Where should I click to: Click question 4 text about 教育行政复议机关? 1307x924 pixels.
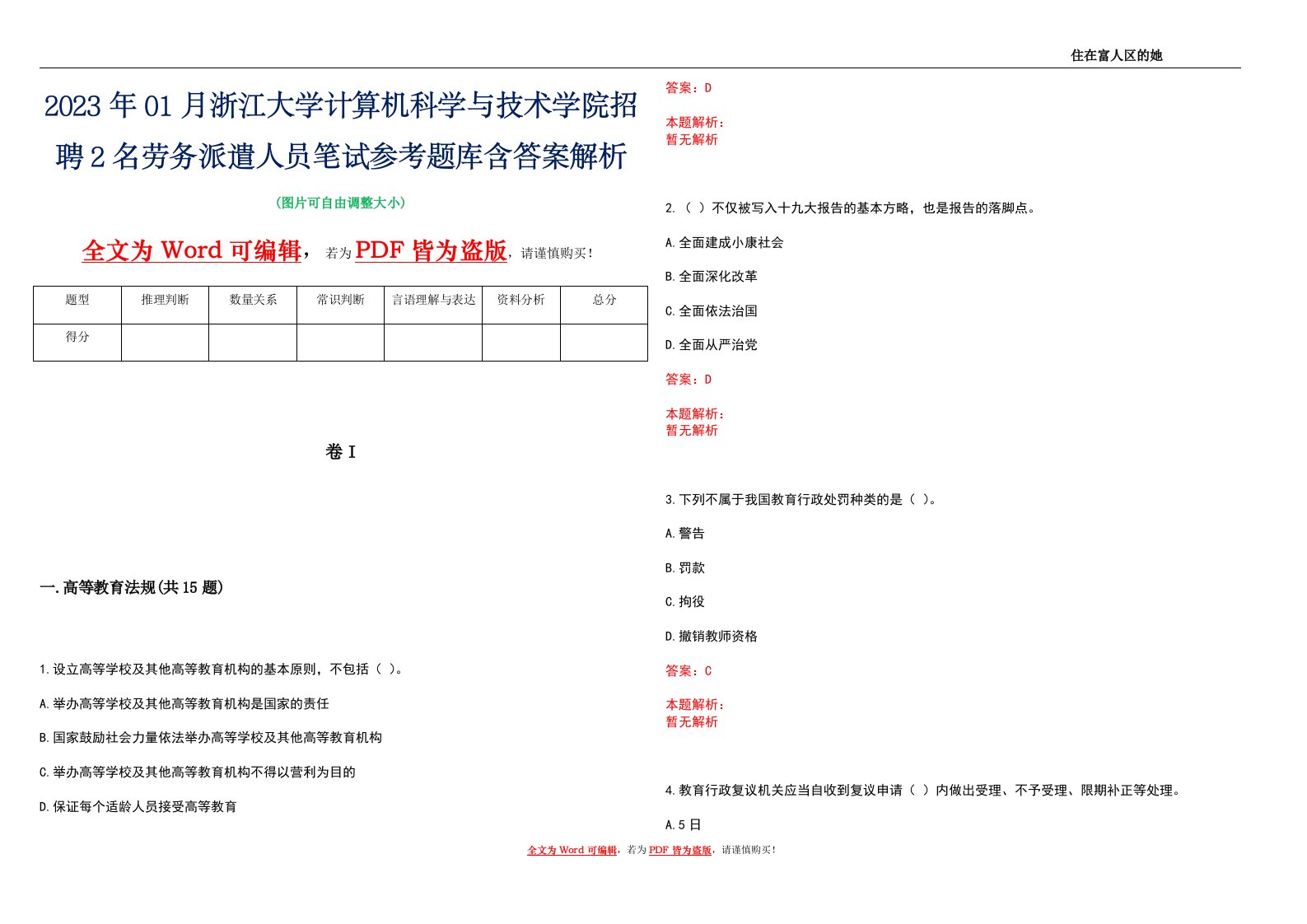tap(925, 791)
